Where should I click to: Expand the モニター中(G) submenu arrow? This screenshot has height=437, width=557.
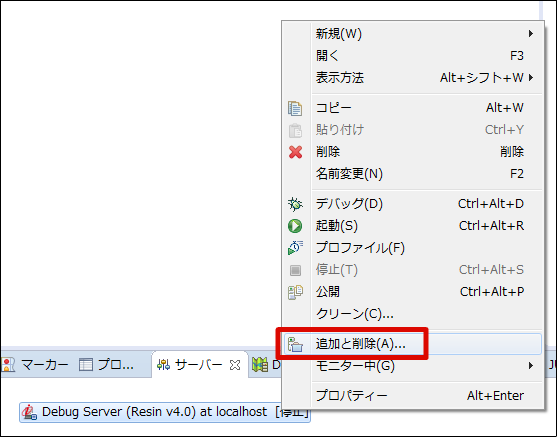pyautogui.click(x=531, y=366)
